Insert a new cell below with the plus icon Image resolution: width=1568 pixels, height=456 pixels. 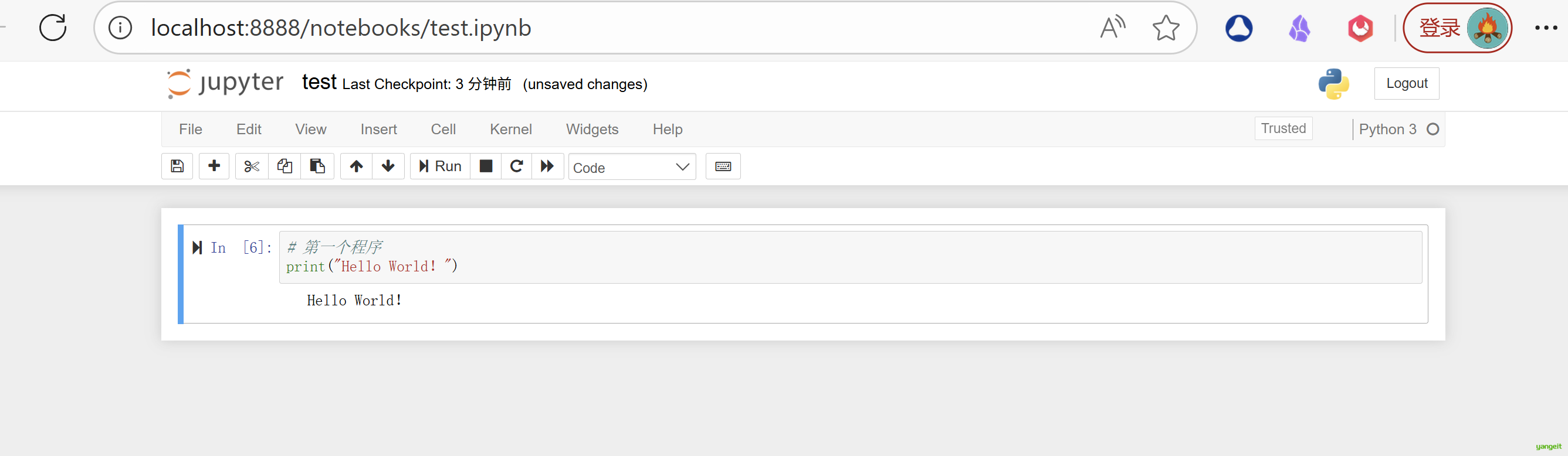214,166
